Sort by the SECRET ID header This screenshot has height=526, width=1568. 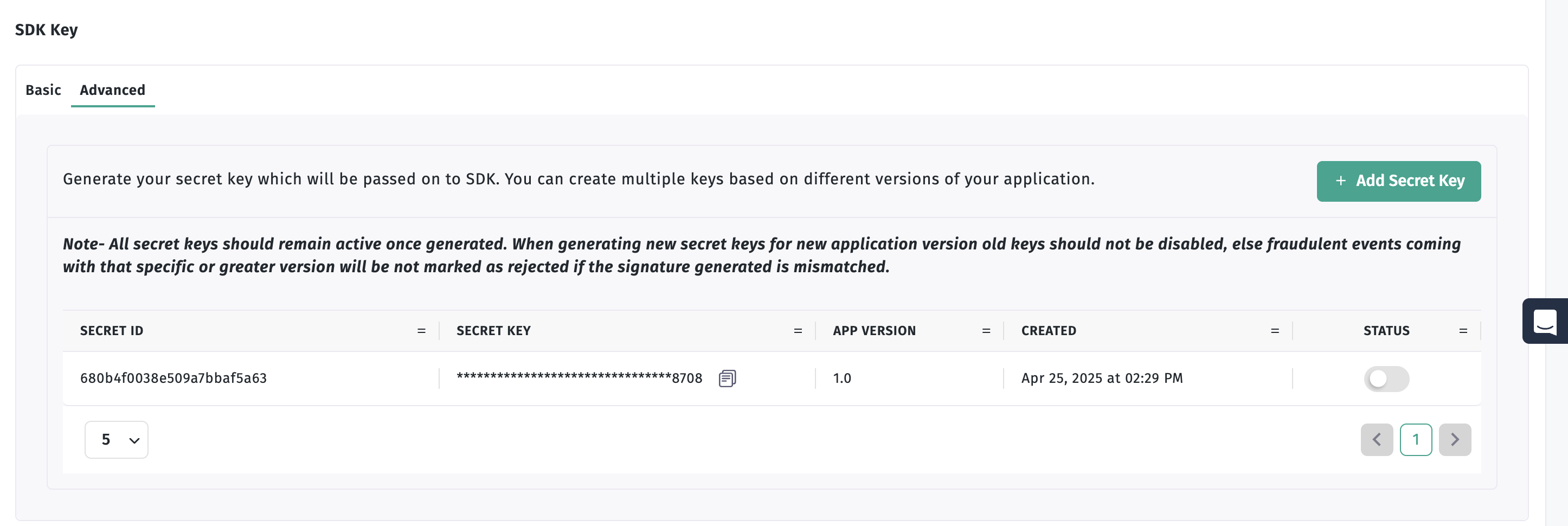tap(111, 331)
